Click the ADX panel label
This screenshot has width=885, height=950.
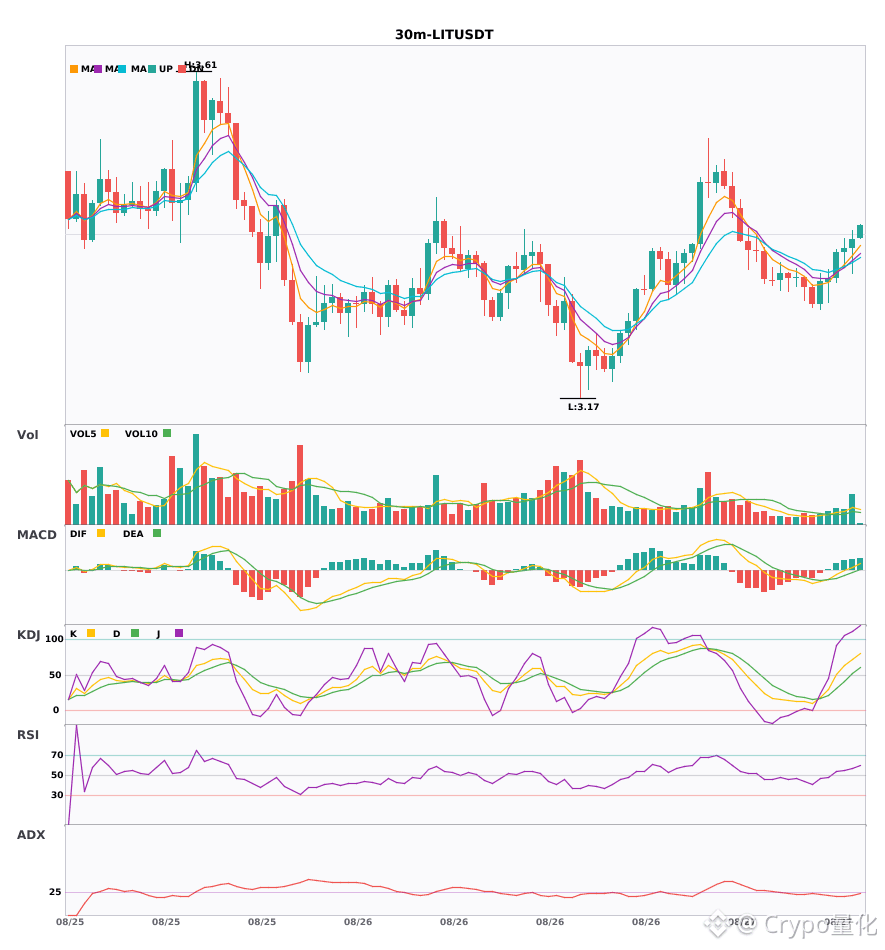(31, 835)
